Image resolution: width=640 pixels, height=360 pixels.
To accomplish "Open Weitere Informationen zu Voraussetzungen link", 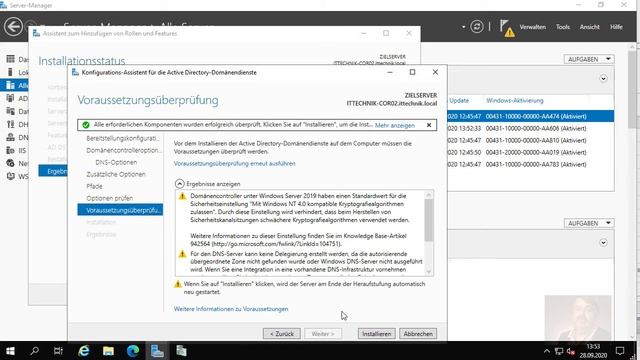I will coord(231,309).
